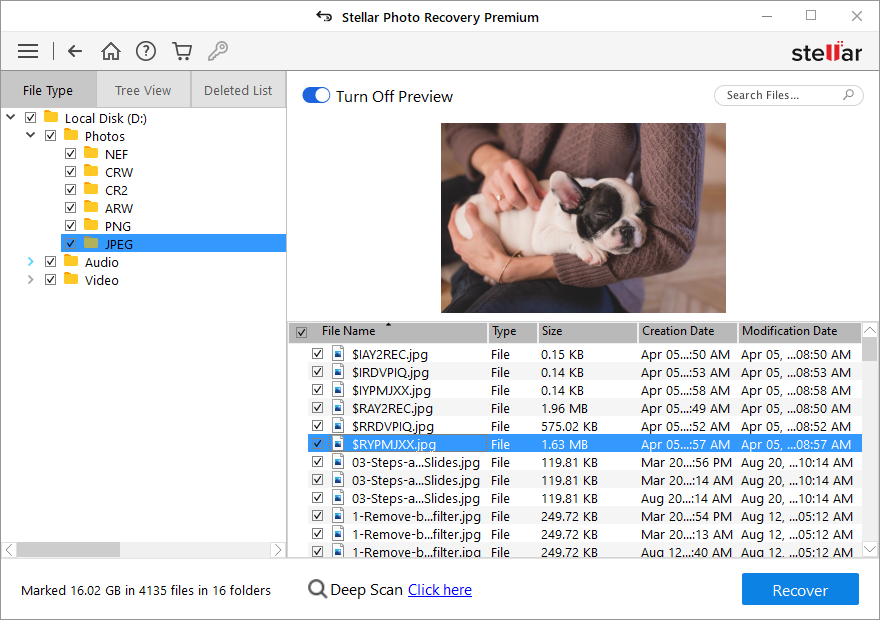The height and width of the screenshot is (620, 880).
Task: Uncheck the NEF checkbox
Action: [70, 153]
